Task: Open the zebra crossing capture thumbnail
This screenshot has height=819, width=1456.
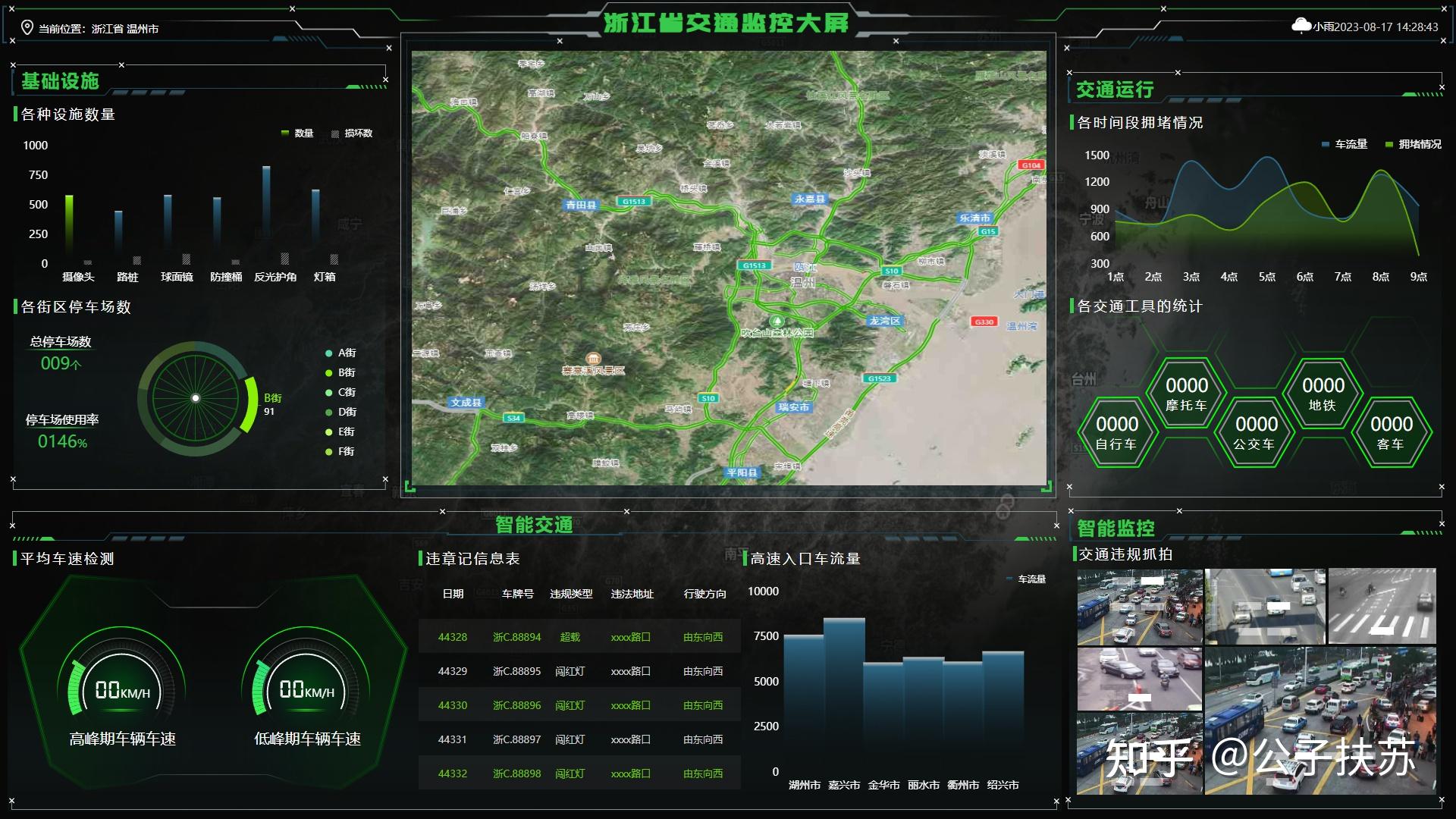Action: tap(1382, 606)
